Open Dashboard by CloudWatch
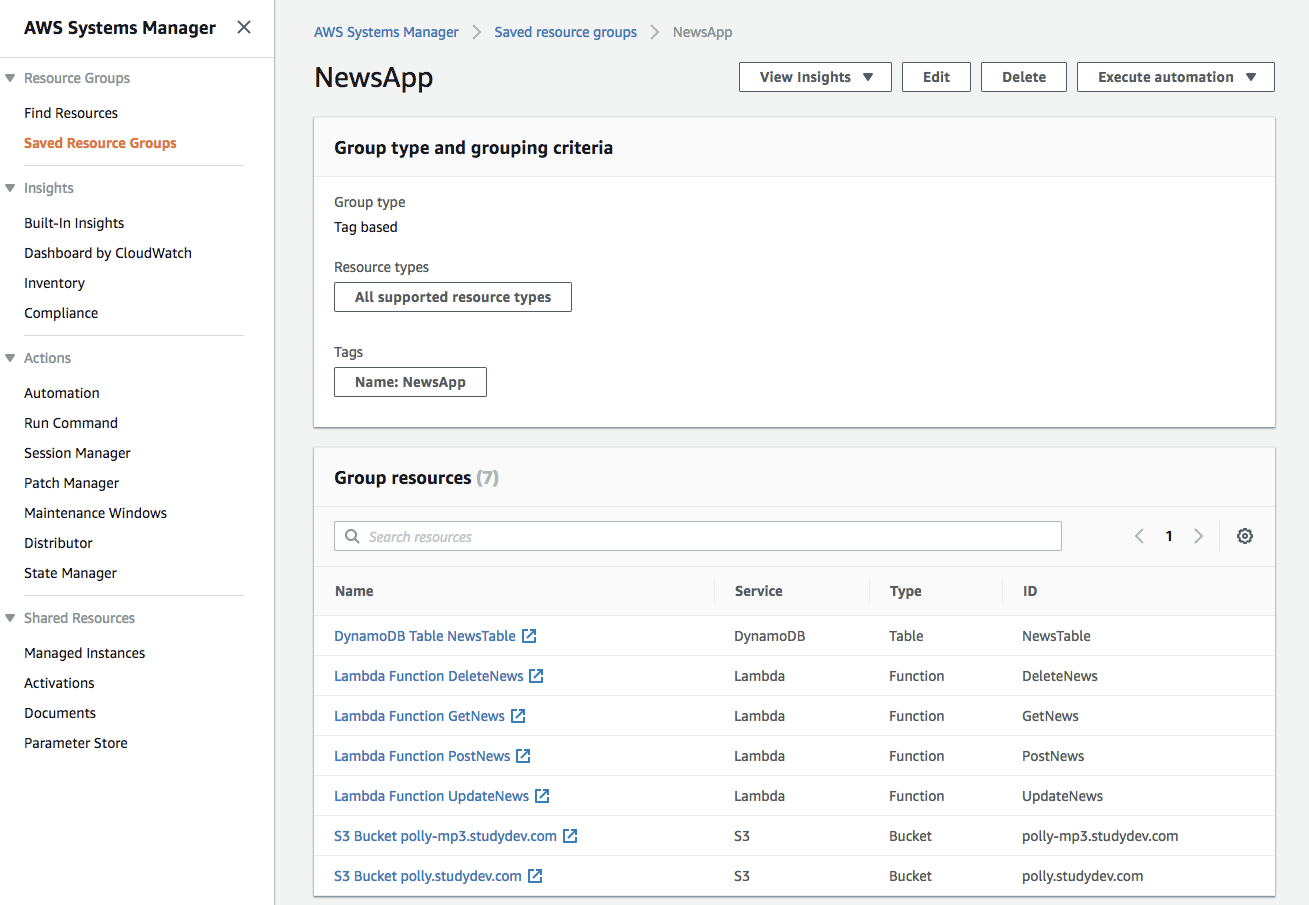 coord(108,253)
